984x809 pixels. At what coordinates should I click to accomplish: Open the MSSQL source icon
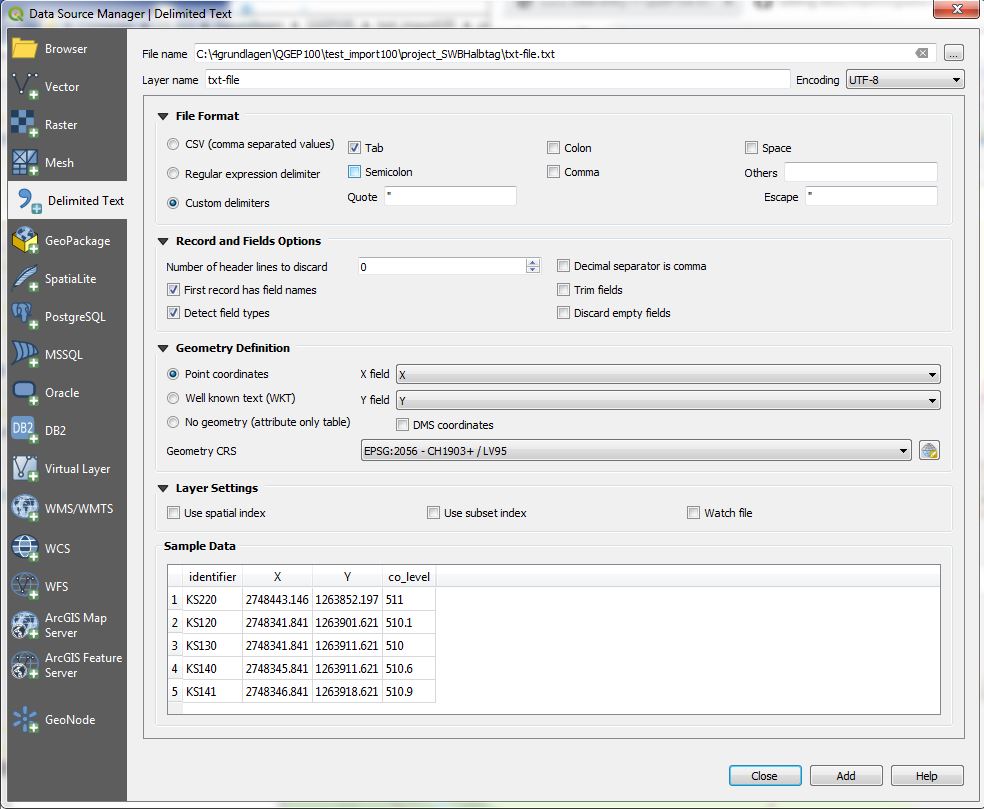click(x=24, y=354)
